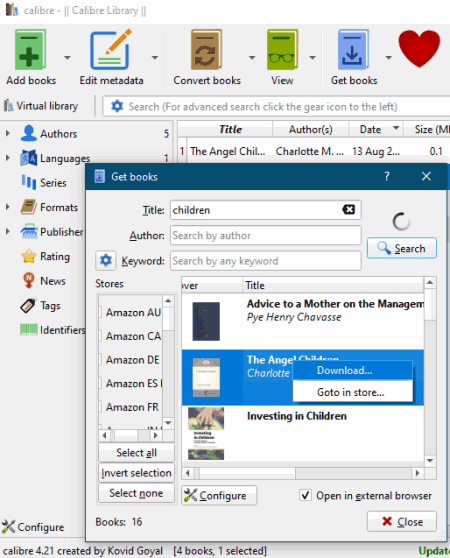The height and width of the screenshot is (558, 450).
Task: Click the gear icon beside Keyword
Action: click(x=106, y=260)
